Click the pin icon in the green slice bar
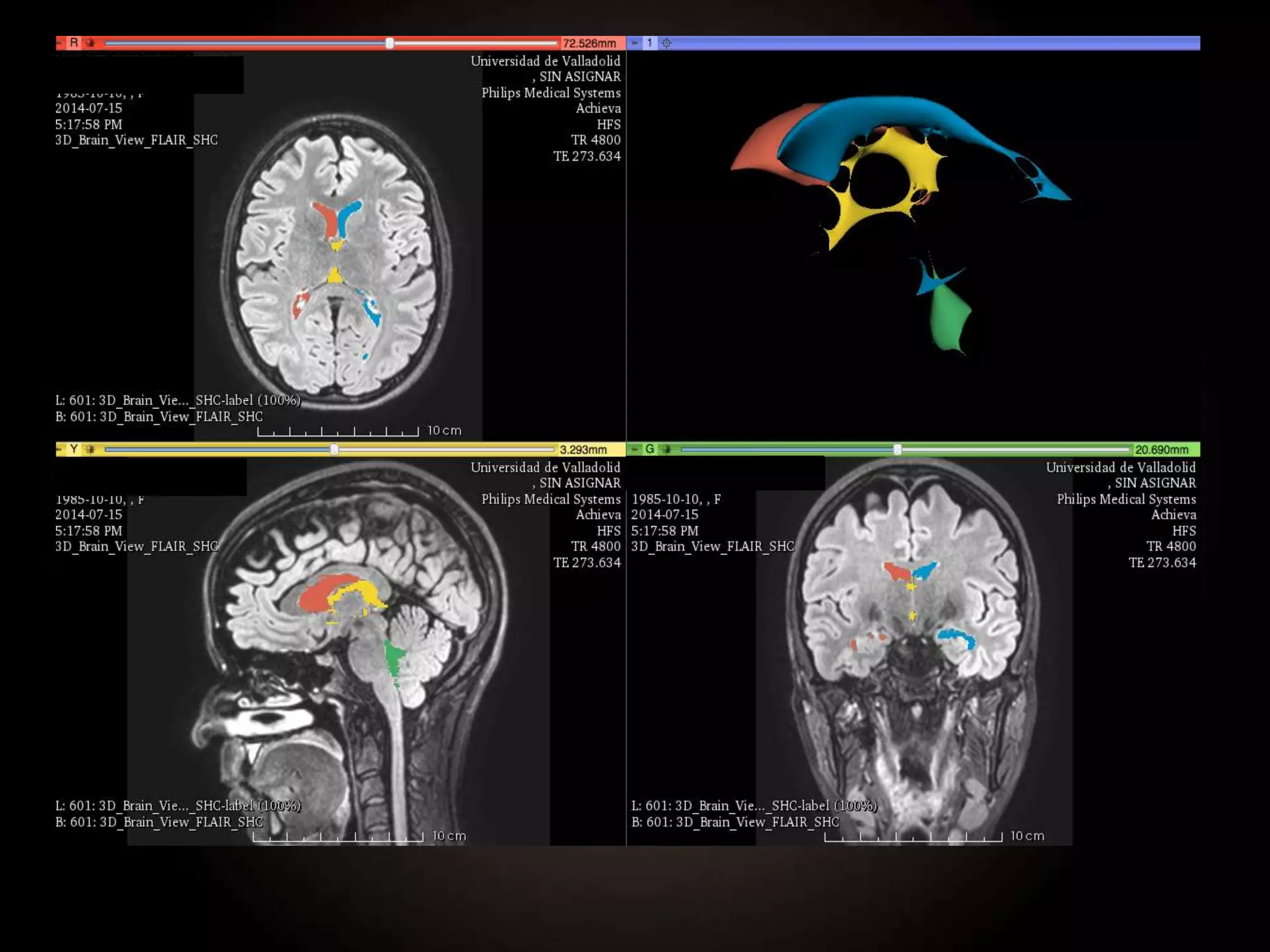Viewport: 1270px width, 952px height. click(635, 449)
